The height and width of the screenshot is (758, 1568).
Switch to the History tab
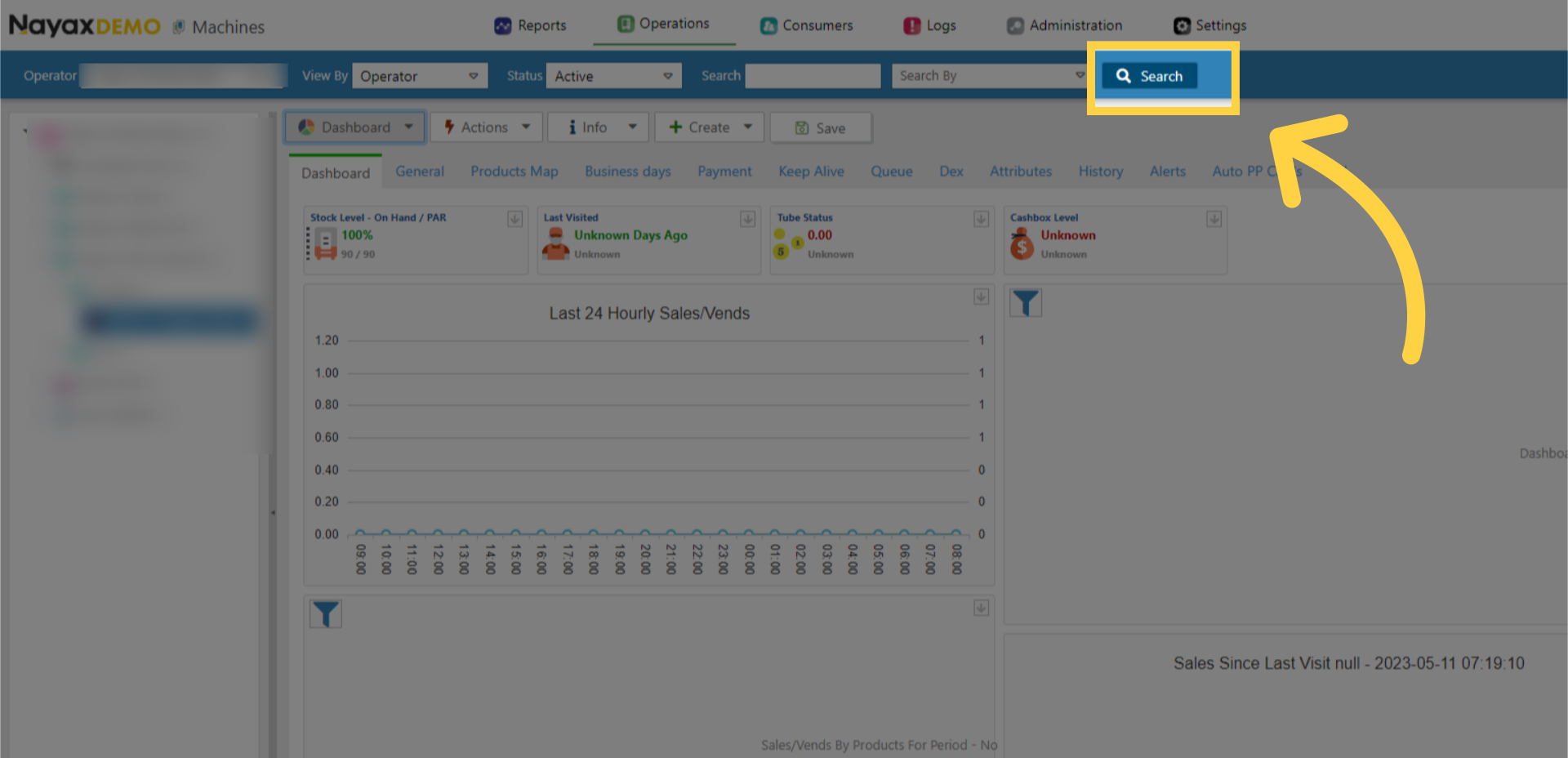tap(1101, 172)
